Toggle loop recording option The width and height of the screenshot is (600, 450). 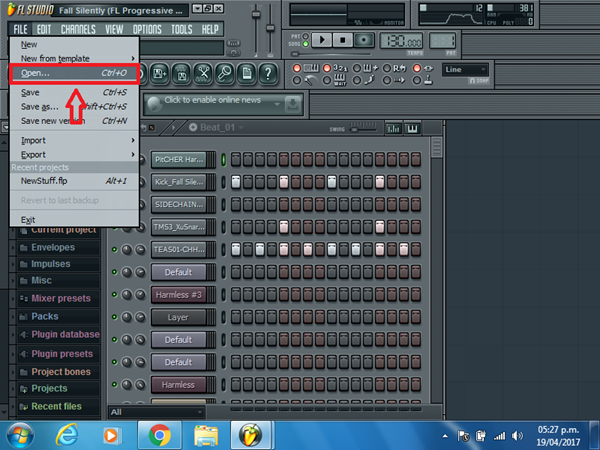[x=387, y=68]
